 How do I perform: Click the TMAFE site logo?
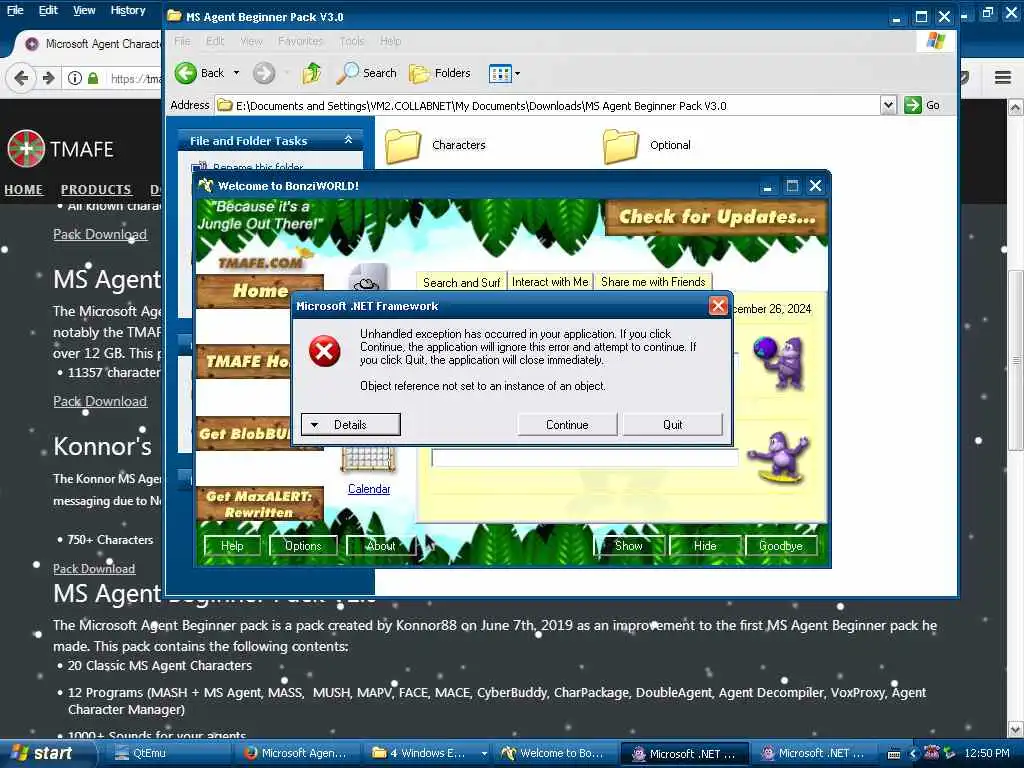(60, 149)
